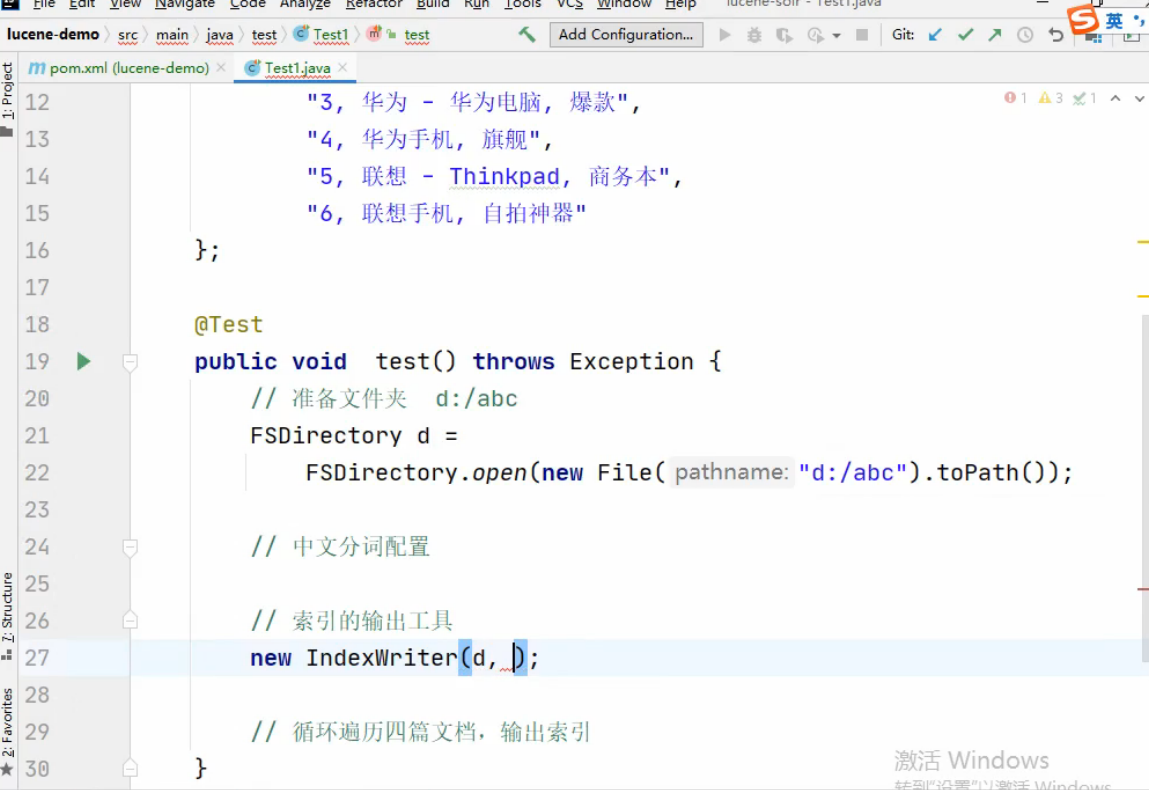
Task: Click line number 27 in gutter
Action: [37, 658]
